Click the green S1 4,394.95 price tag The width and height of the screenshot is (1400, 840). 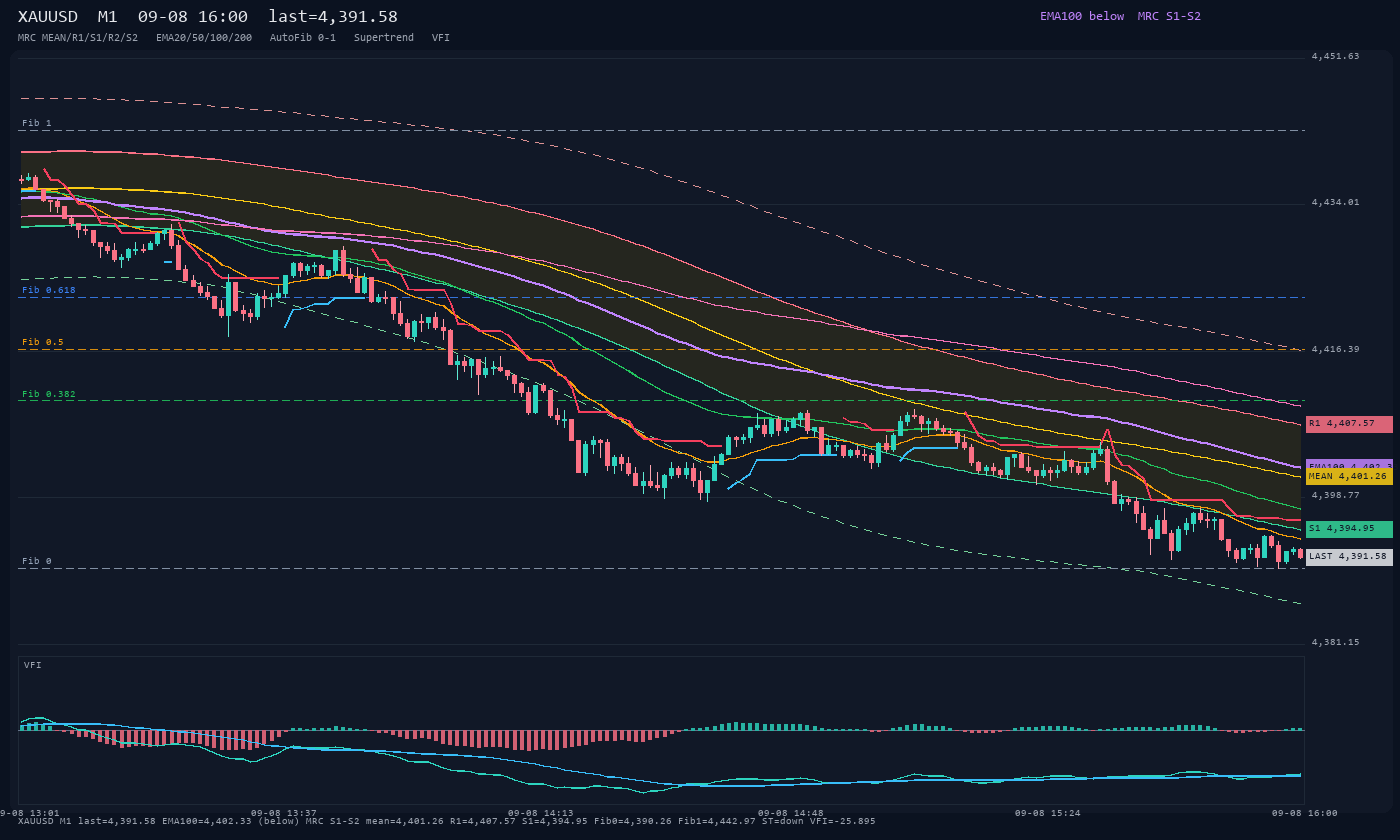tap(1349, 529)
